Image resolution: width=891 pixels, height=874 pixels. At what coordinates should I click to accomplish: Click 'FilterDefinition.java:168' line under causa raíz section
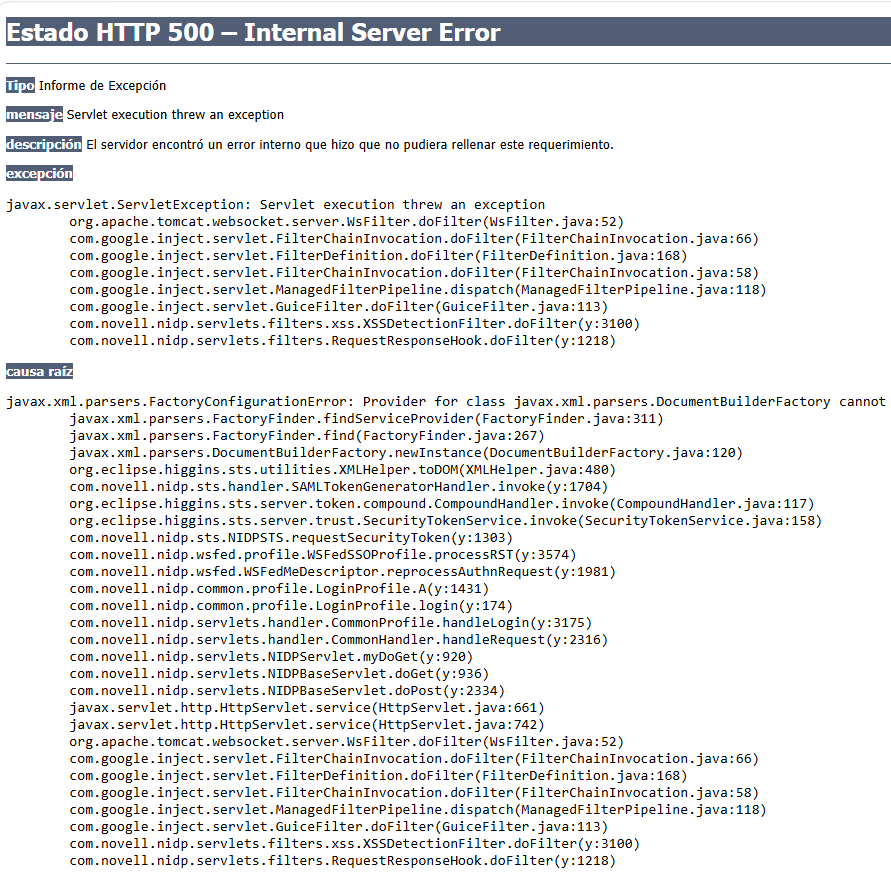click(x=378, y=777)
